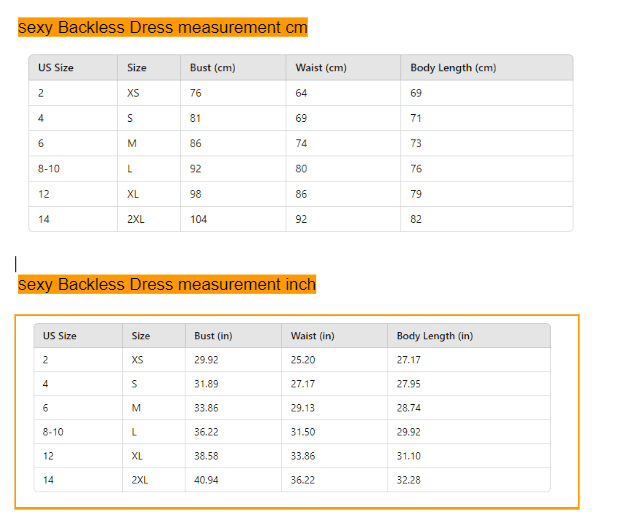
Task: Select waist value 64 in the XS row
Action: click(x=301, y=93)
